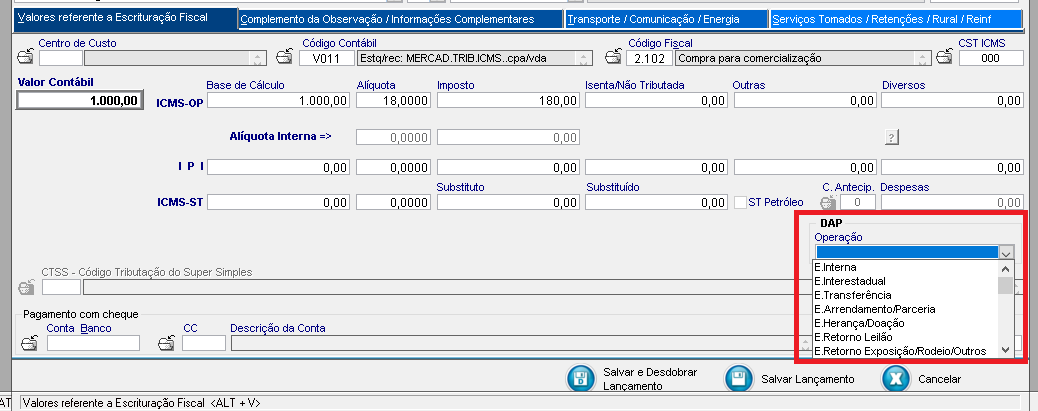Expand the DAP Operação dropdown arrow

pyautogui.click(x=1006, y=252)
